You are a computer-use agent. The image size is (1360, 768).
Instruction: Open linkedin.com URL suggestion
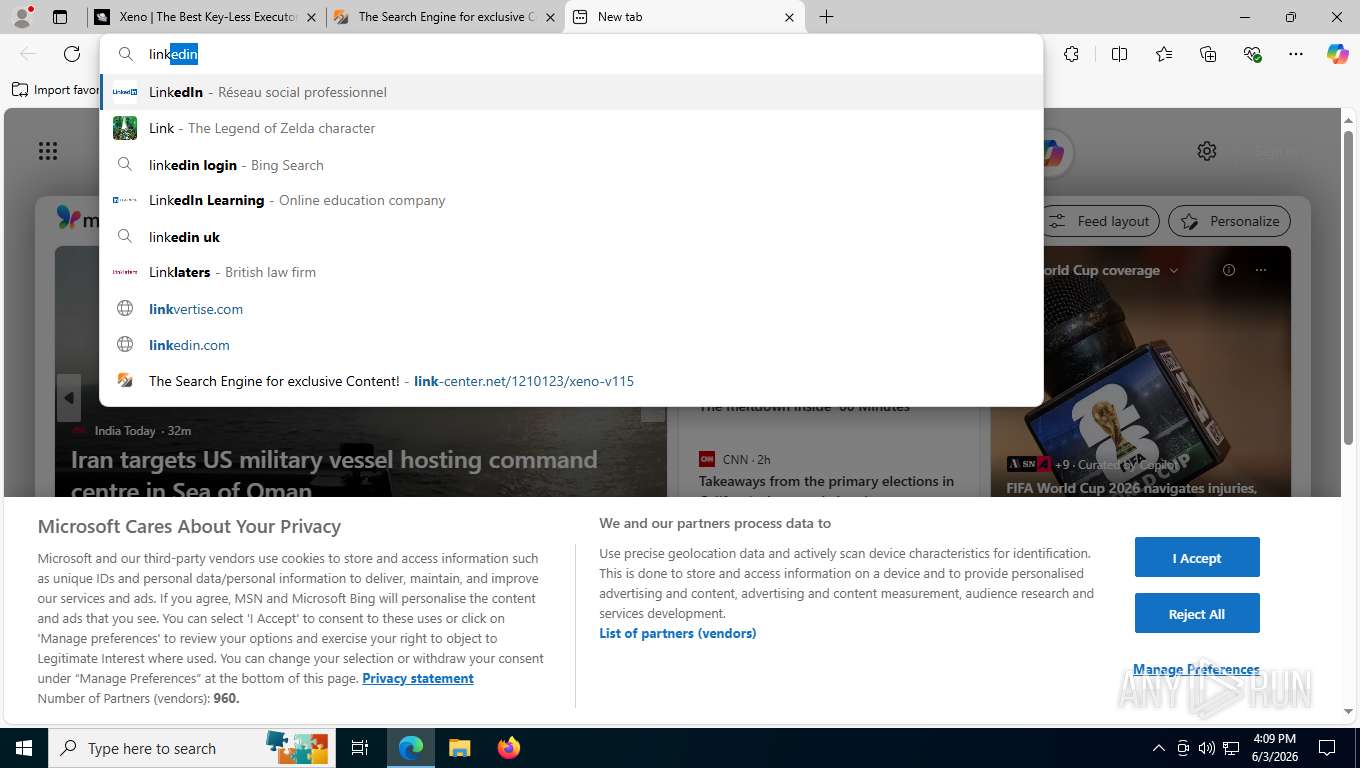click(x=571, y=345)
